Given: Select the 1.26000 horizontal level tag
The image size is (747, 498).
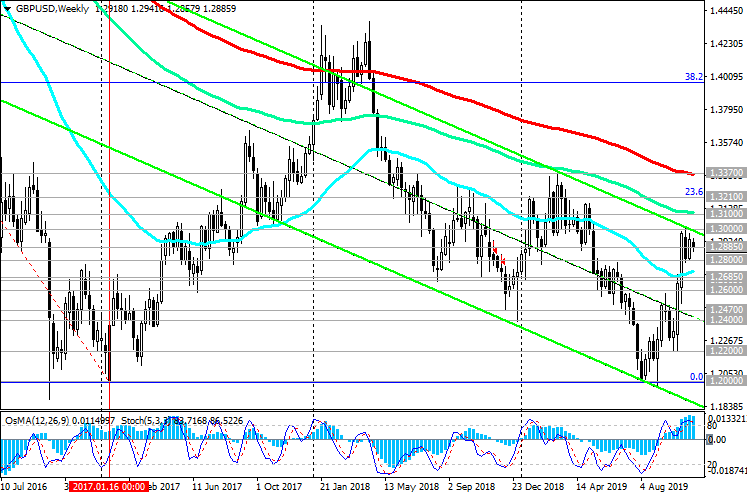Looking at the screenshot, I should tap(726, 289).
